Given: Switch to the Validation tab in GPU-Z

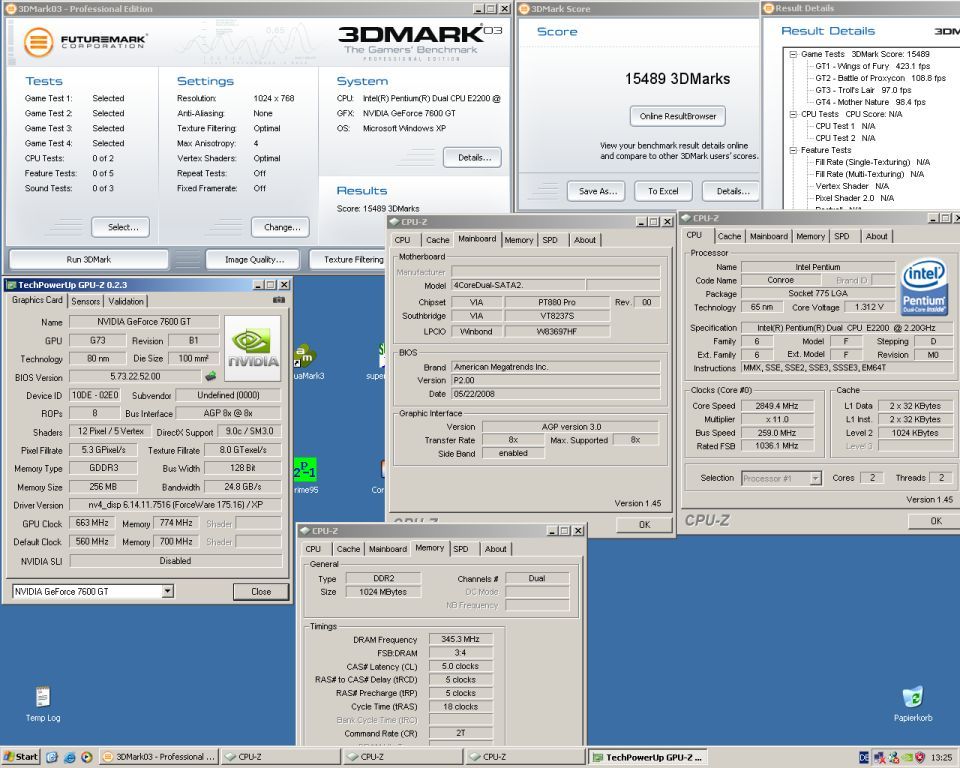Looking at the screenshot, I should tap(126, 301).
